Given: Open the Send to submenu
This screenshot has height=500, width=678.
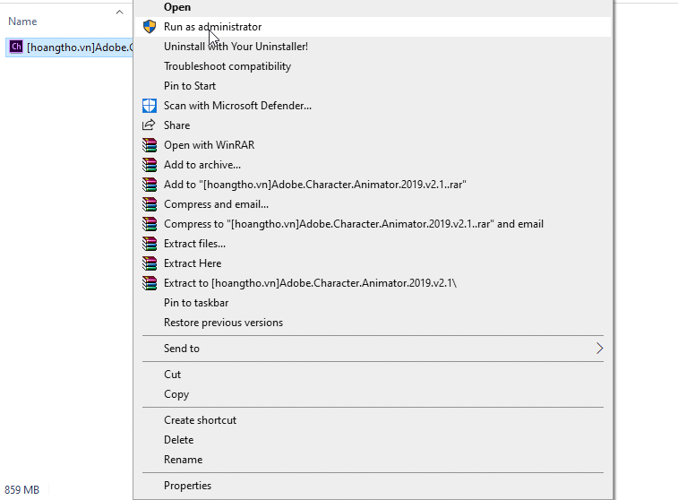Looking at the screenshot, I should pyautogui.click(x=373, y=348).
